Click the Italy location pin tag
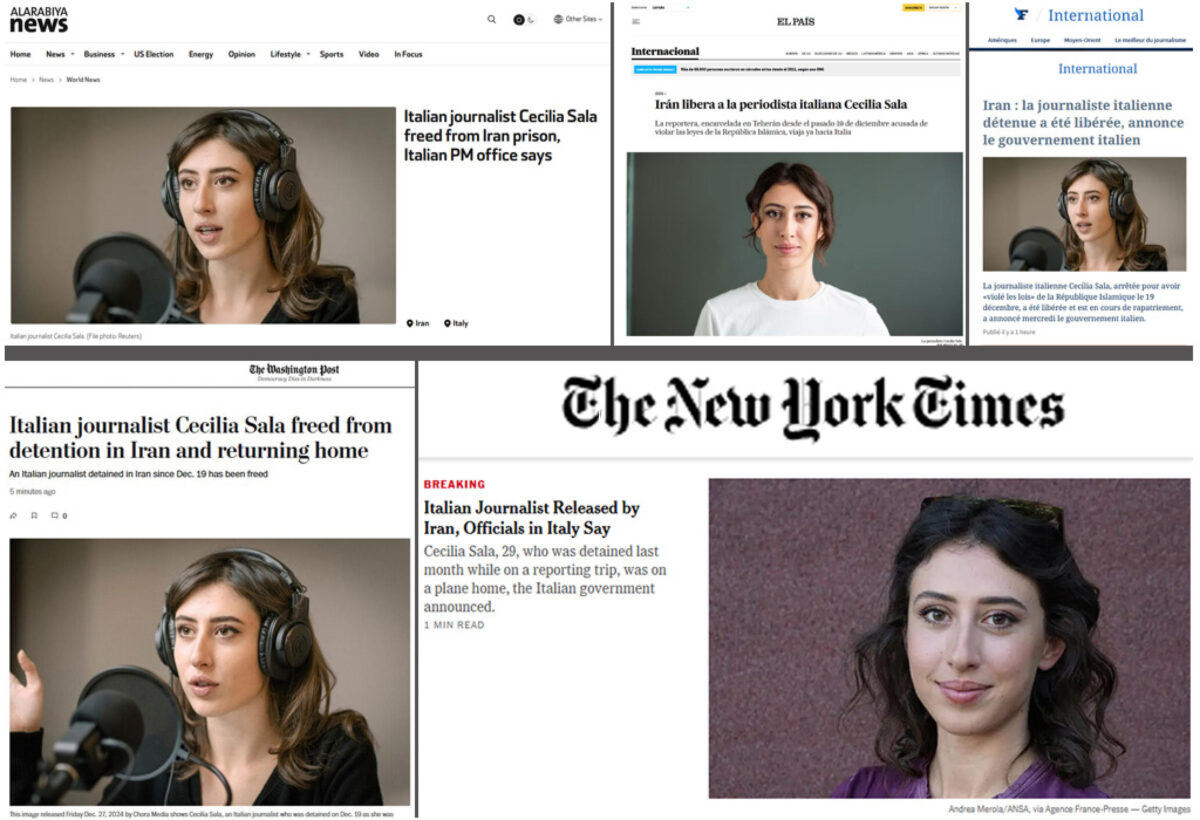Image resolution: width=1200 pixels, height=820 pixels. [x=456, y=323]
